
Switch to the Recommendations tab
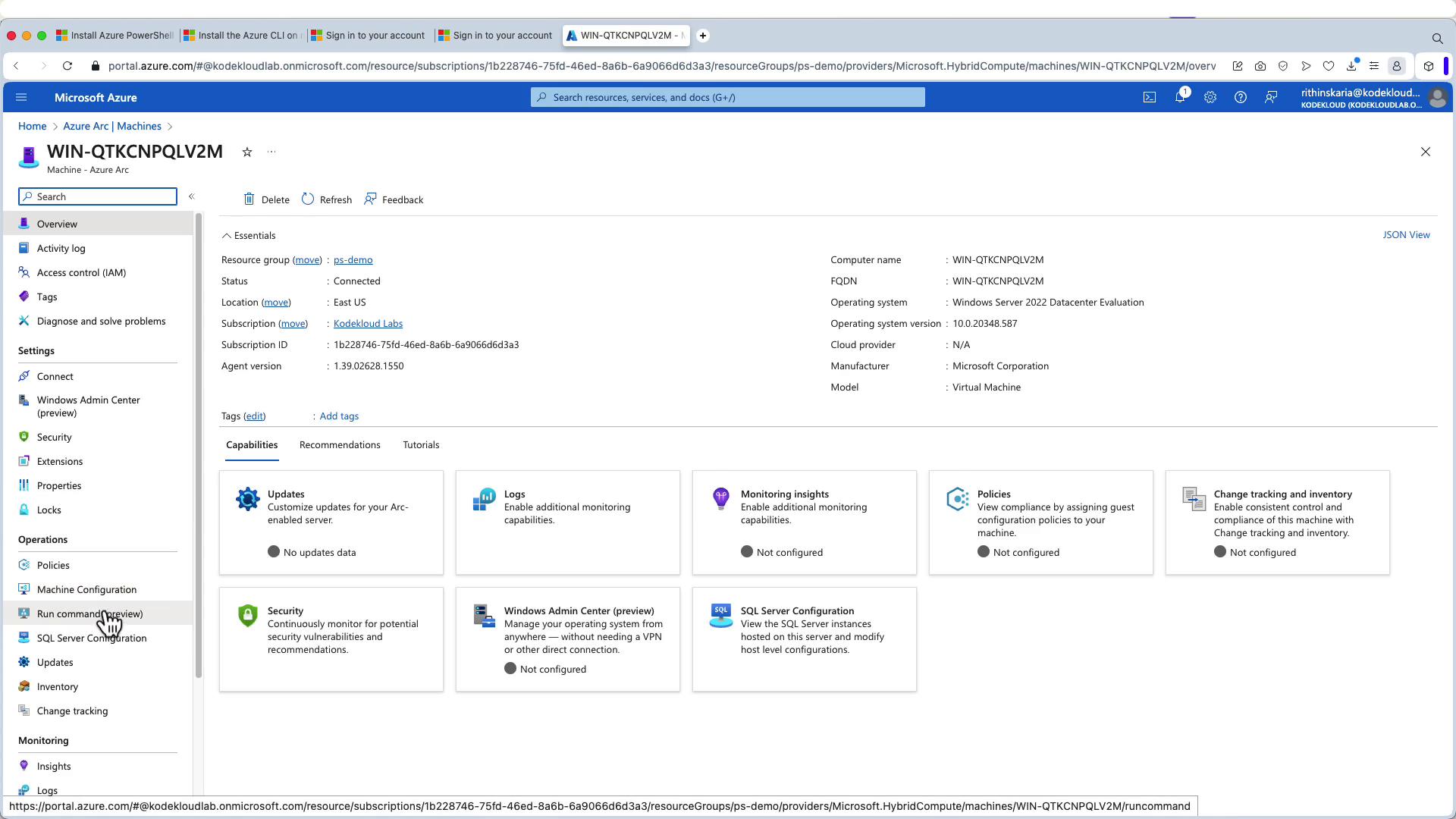tap(340, 445)
